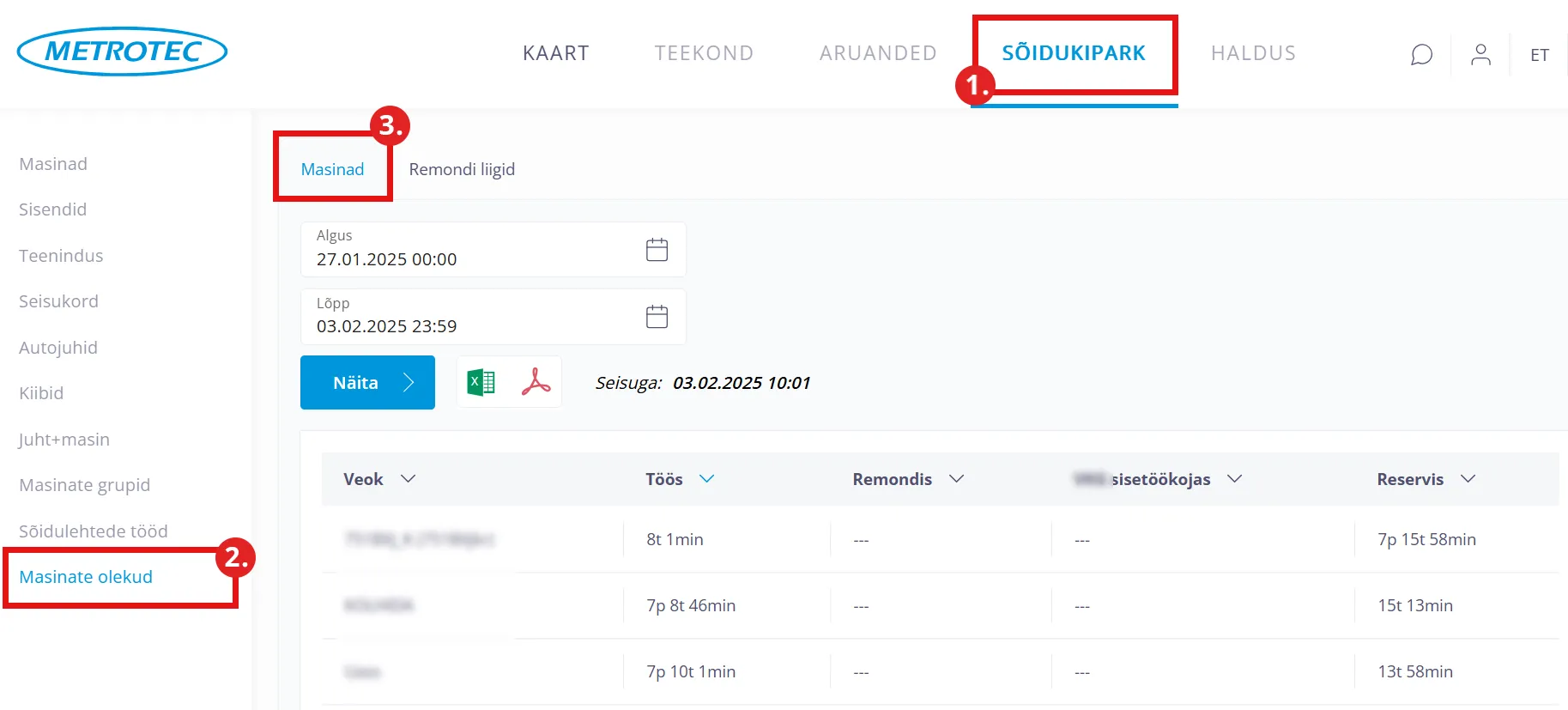This screenshot has height=710, width=1568.
Task: Open calendar picker for Algus date
Action: 657,250
